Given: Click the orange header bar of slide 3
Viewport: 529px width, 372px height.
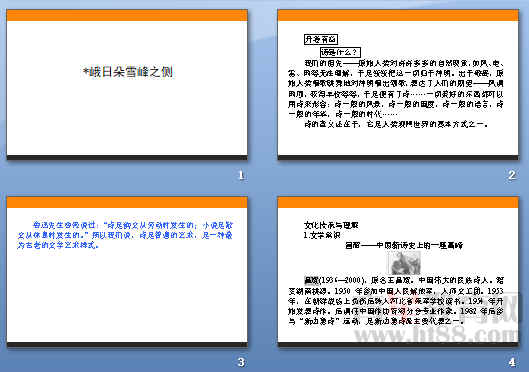Looking at the screenshot, I should click(x=127, y=202).
